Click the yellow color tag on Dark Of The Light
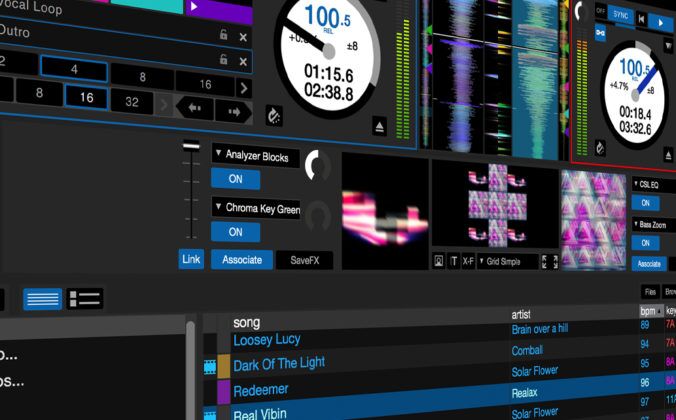676x420 pixels. 223,366
